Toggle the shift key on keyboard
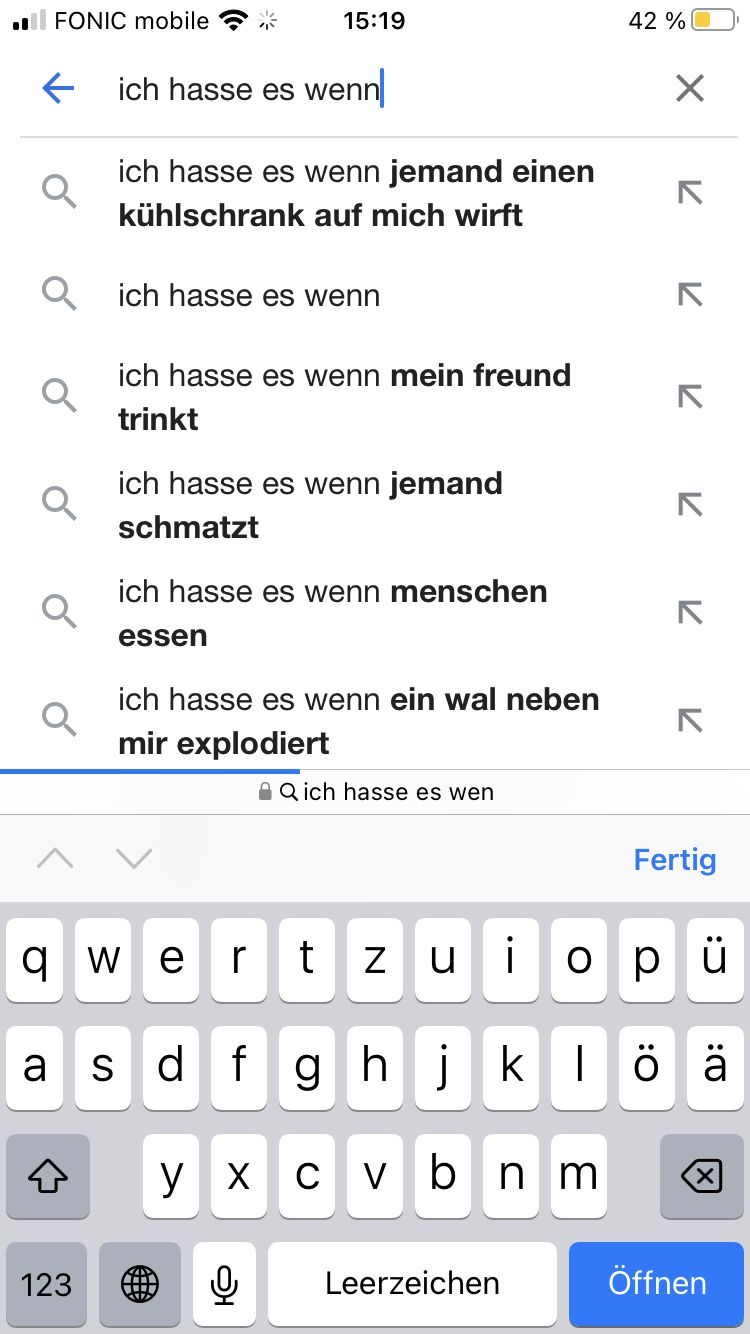The width and height of the screenshot is (750, 1334). click(47, 1177)
